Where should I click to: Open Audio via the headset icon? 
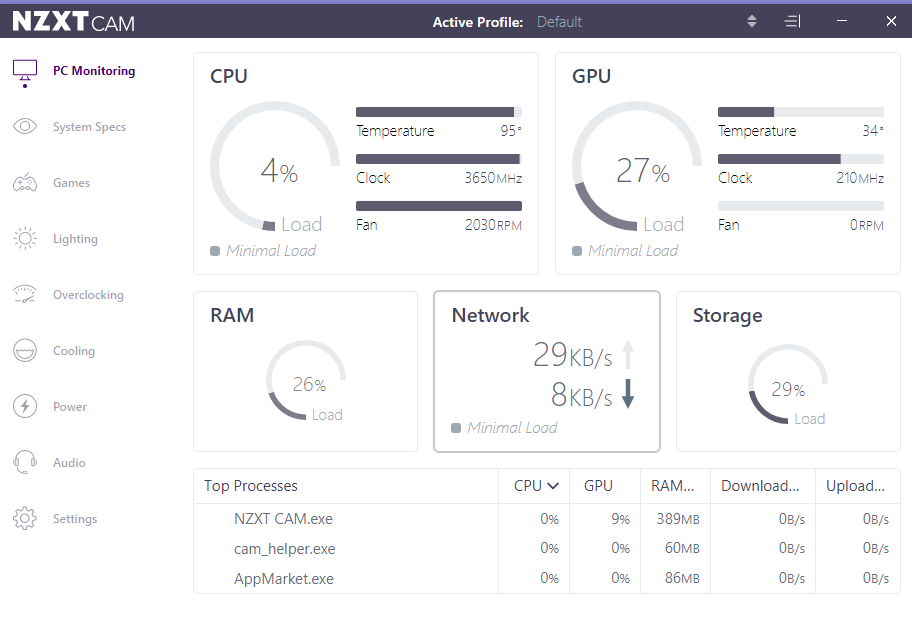click(25, 463)
